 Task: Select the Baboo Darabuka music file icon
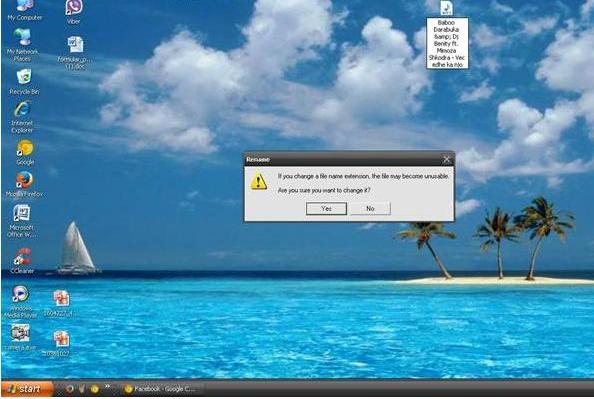[447, 8]
